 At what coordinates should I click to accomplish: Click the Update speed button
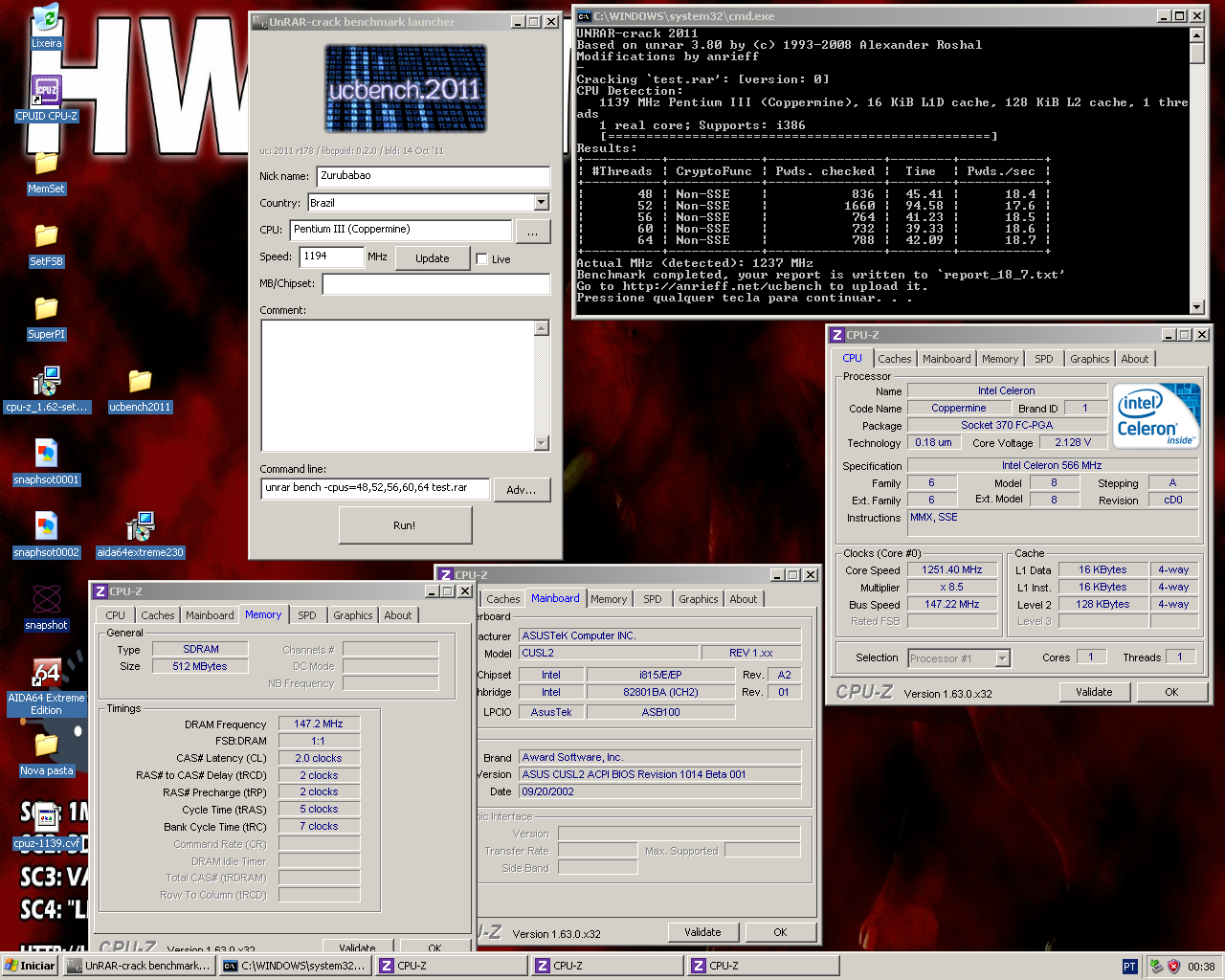[x=432, y=258]
